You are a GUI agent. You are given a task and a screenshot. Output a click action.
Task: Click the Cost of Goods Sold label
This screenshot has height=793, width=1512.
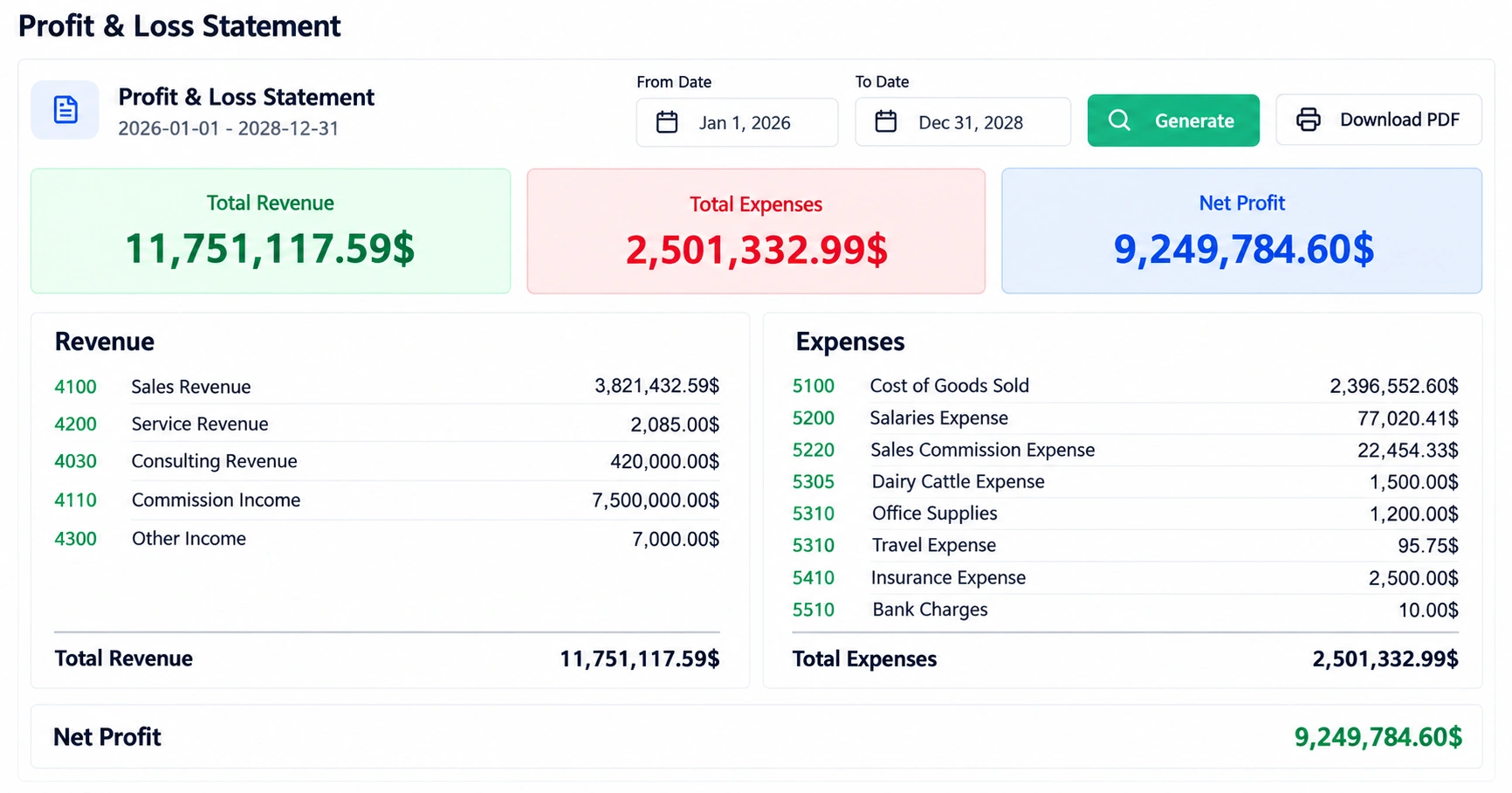tap(950, 386)
